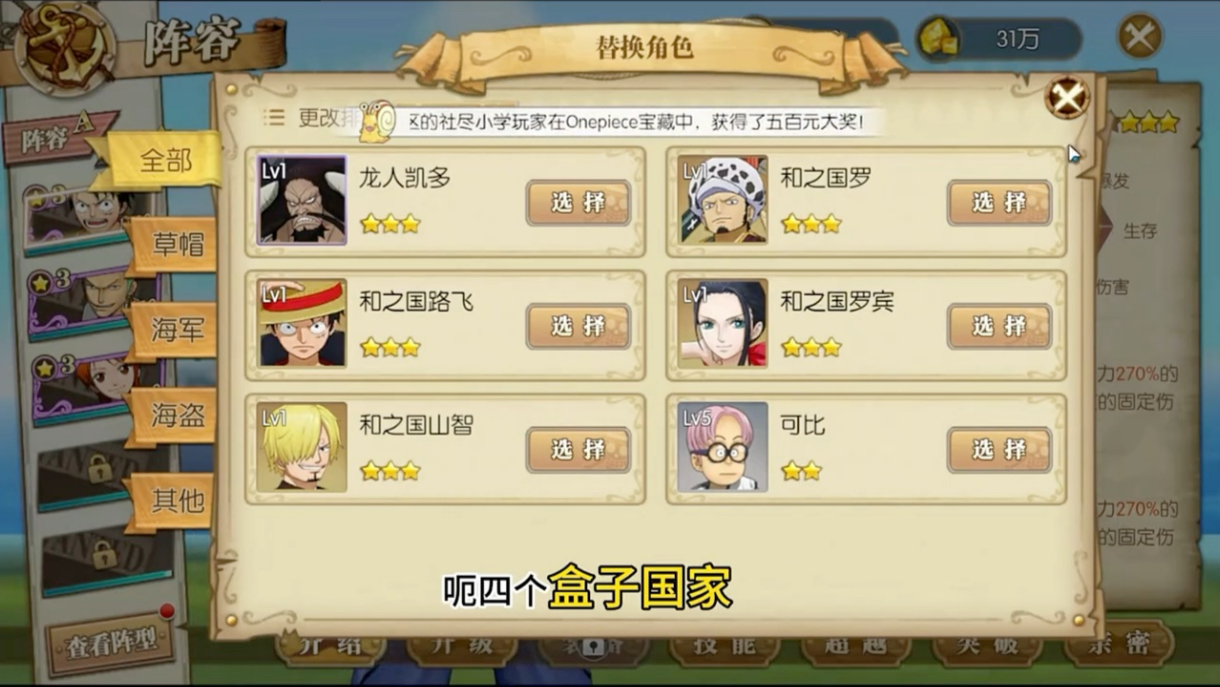Image resolution: width=1220 pixels, height=687 pixels.
Task: Close the 替换角色 dialog
Action: [x=1067, y=98]
